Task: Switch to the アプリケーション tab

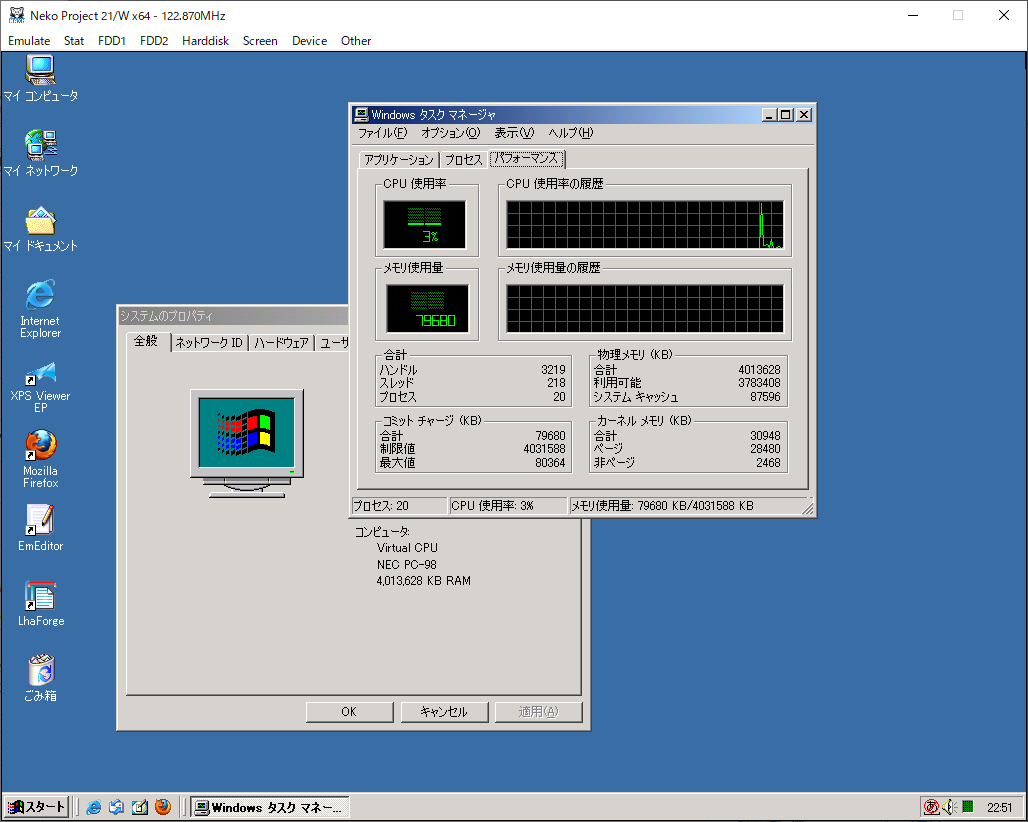Action: 399,159
